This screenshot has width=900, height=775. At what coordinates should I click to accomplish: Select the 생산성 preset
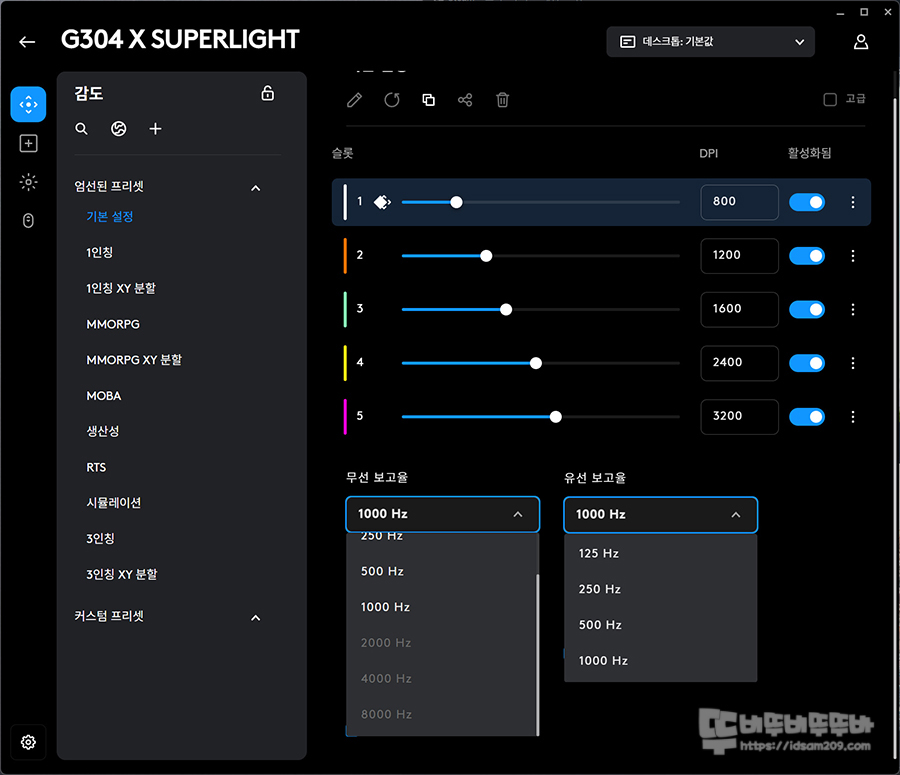(102, 431)
